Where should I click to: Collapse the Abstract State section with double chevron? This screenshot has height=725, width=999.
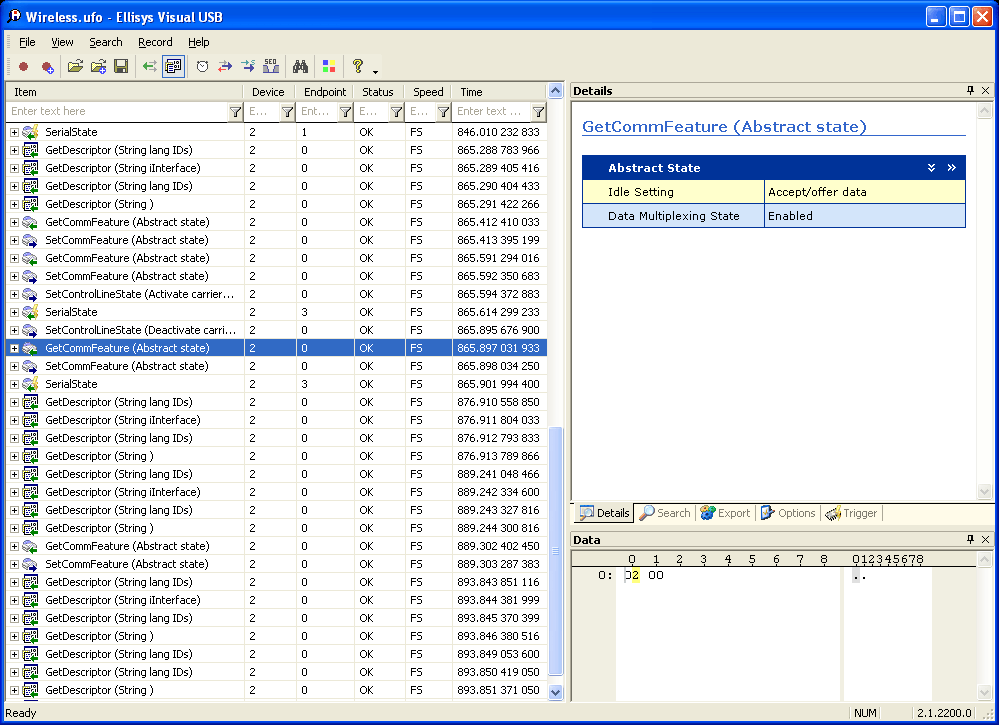(x=931, y=168)
